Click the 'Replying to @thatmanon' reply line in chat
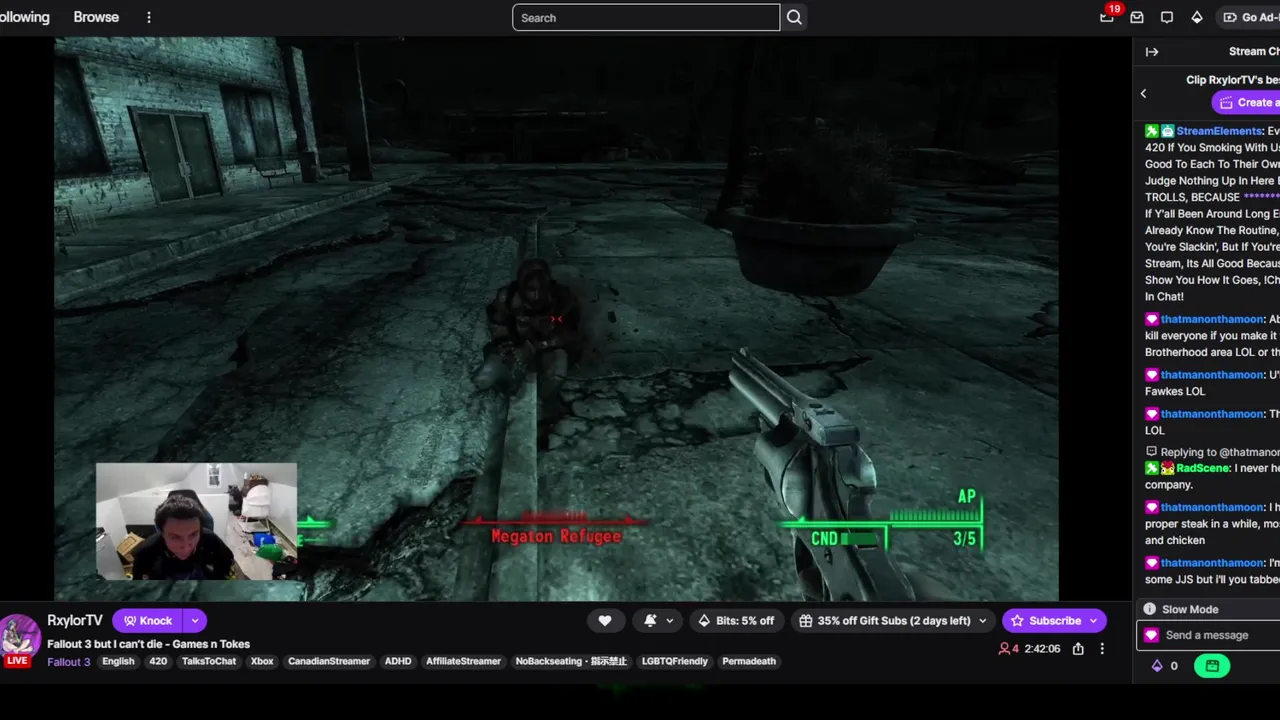Screen dimensions: 1280x720 coord(1212,452)
